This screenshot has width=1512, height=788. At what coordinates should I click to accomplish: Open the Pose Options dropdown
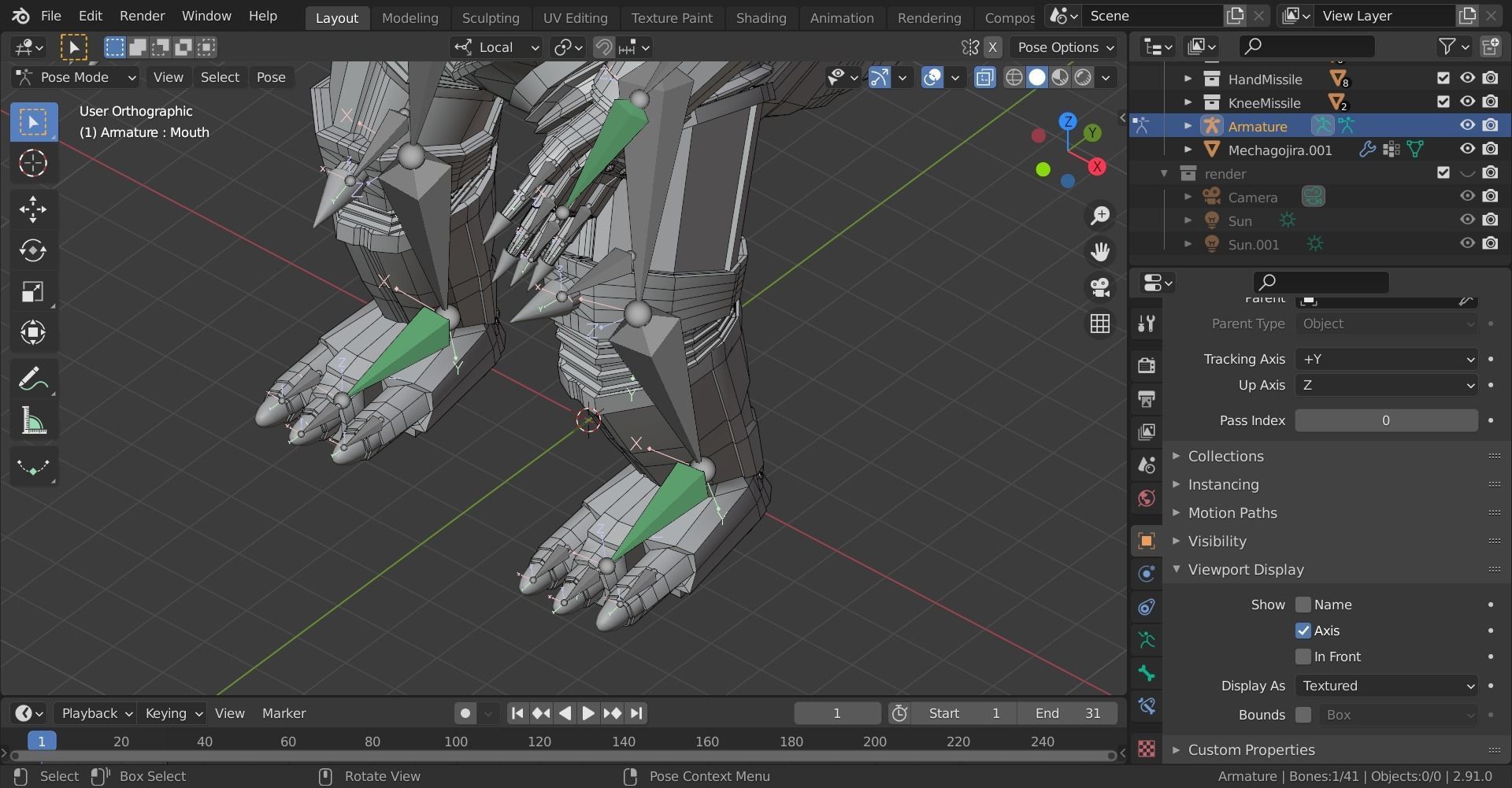(x=1065, y=47)
